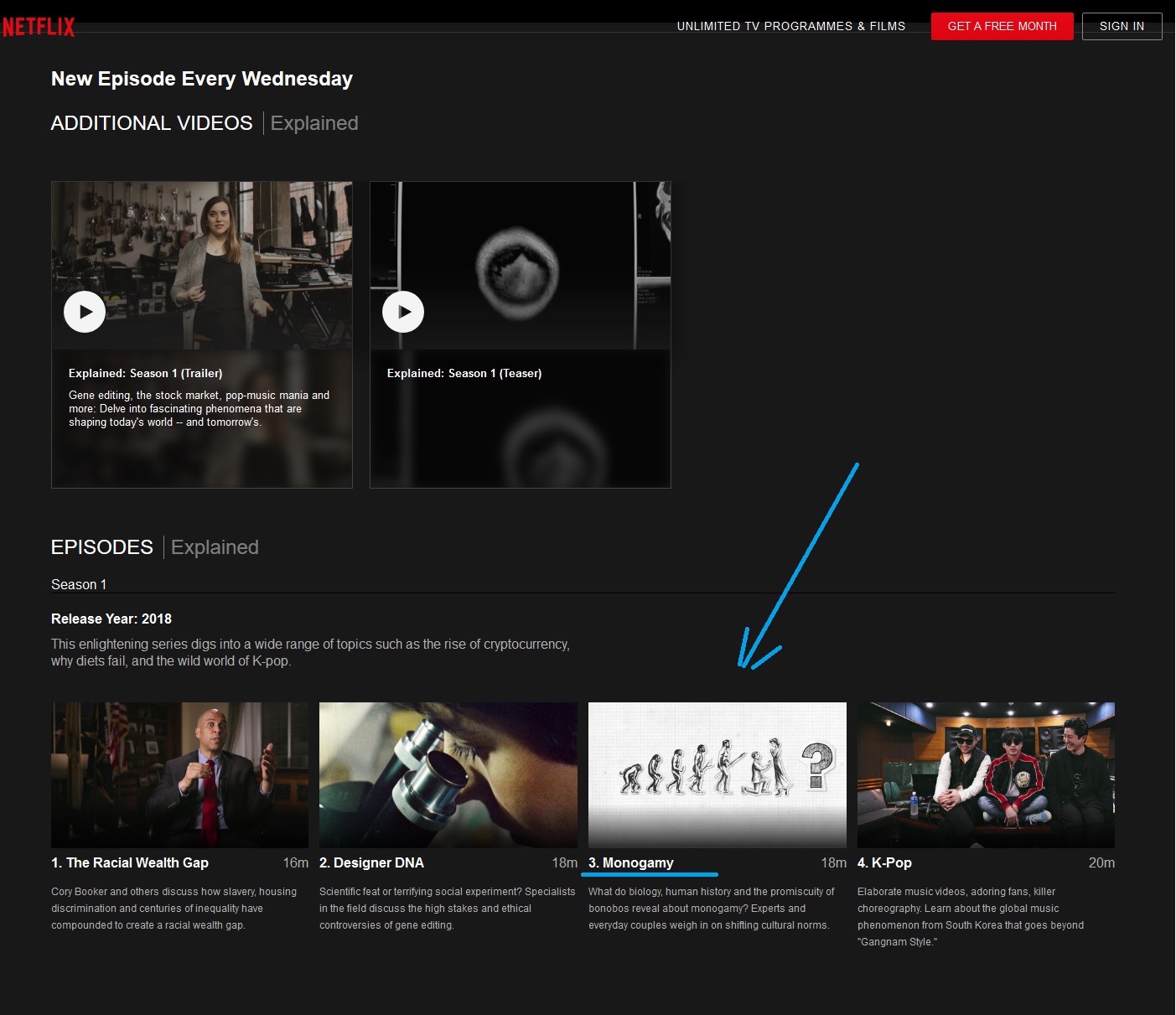Click the 'ADDITIONAL VIDEOS' heading
Screen dimensions: 1176x1015
(x=152, y=123)
